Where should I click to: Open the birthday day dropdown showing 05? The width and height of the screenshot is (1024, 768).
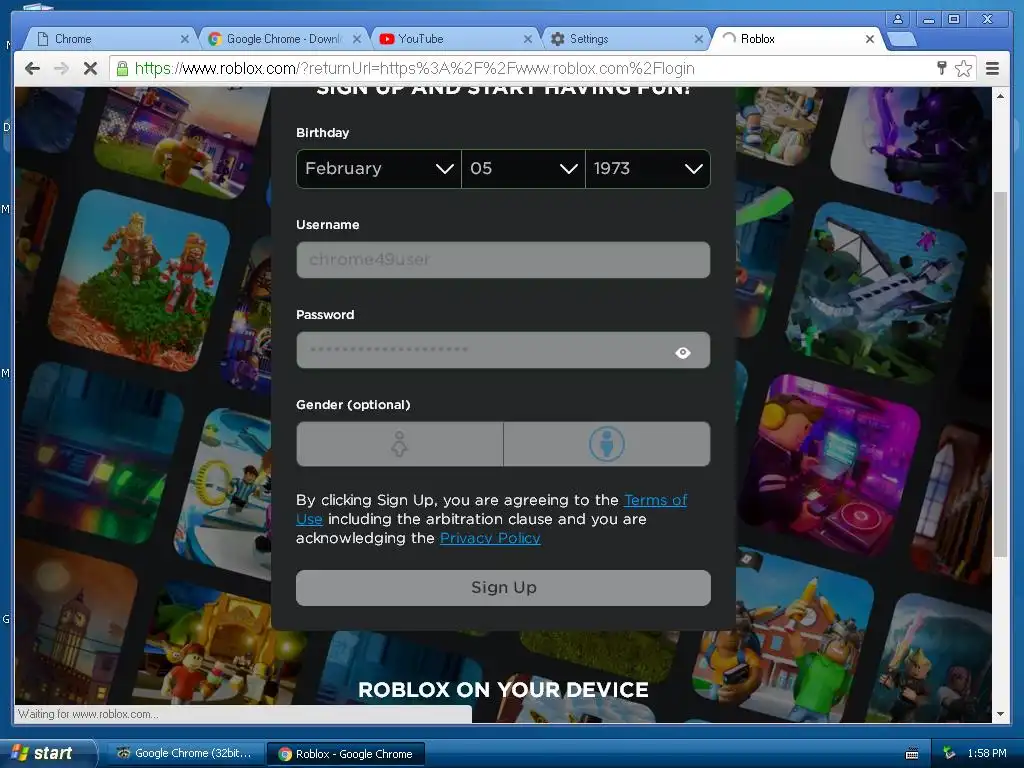[x=523, y=168]
